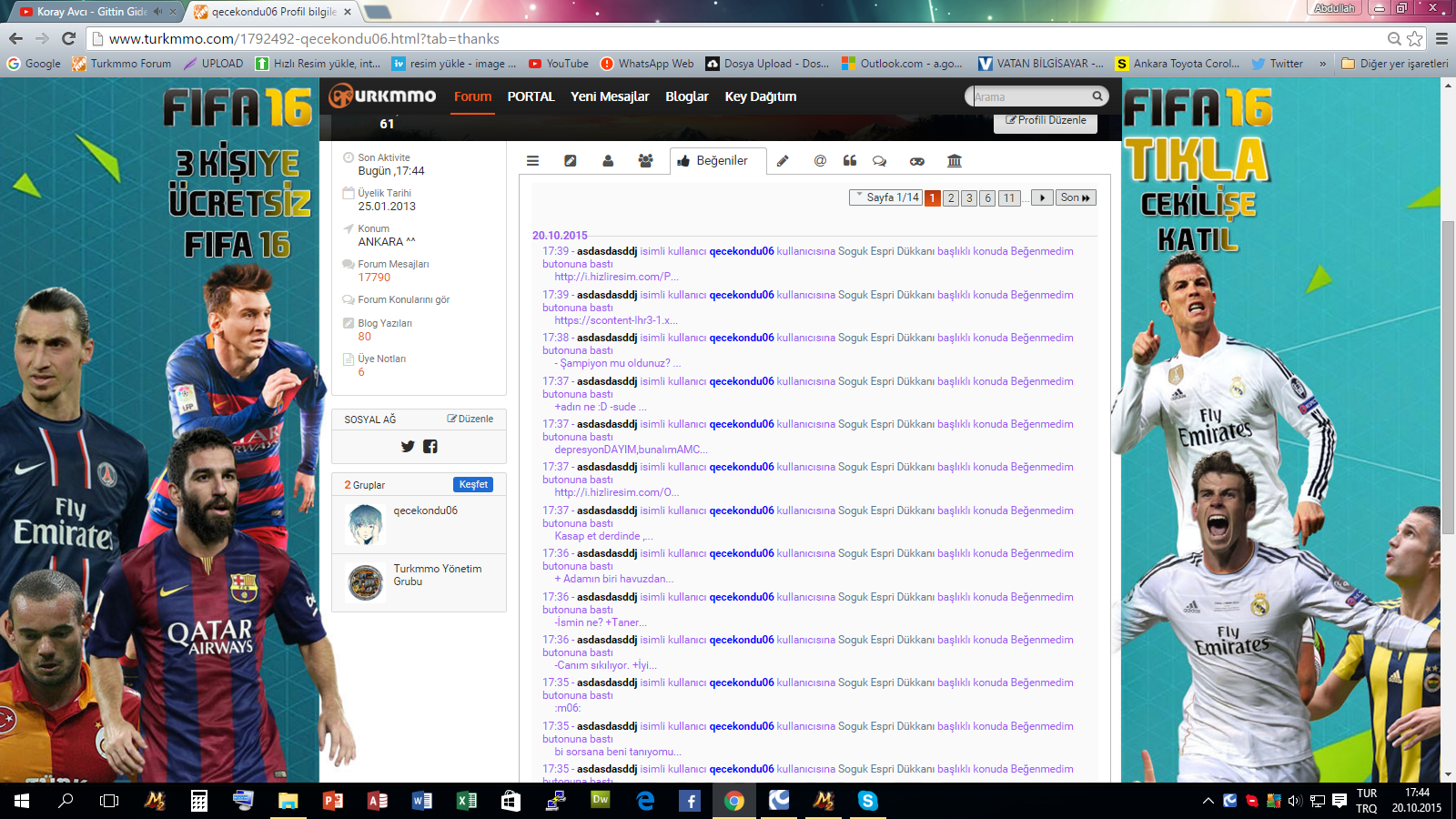
Task: Open the Chrome menu hamburger icon
Action: tap(1441, 39)
